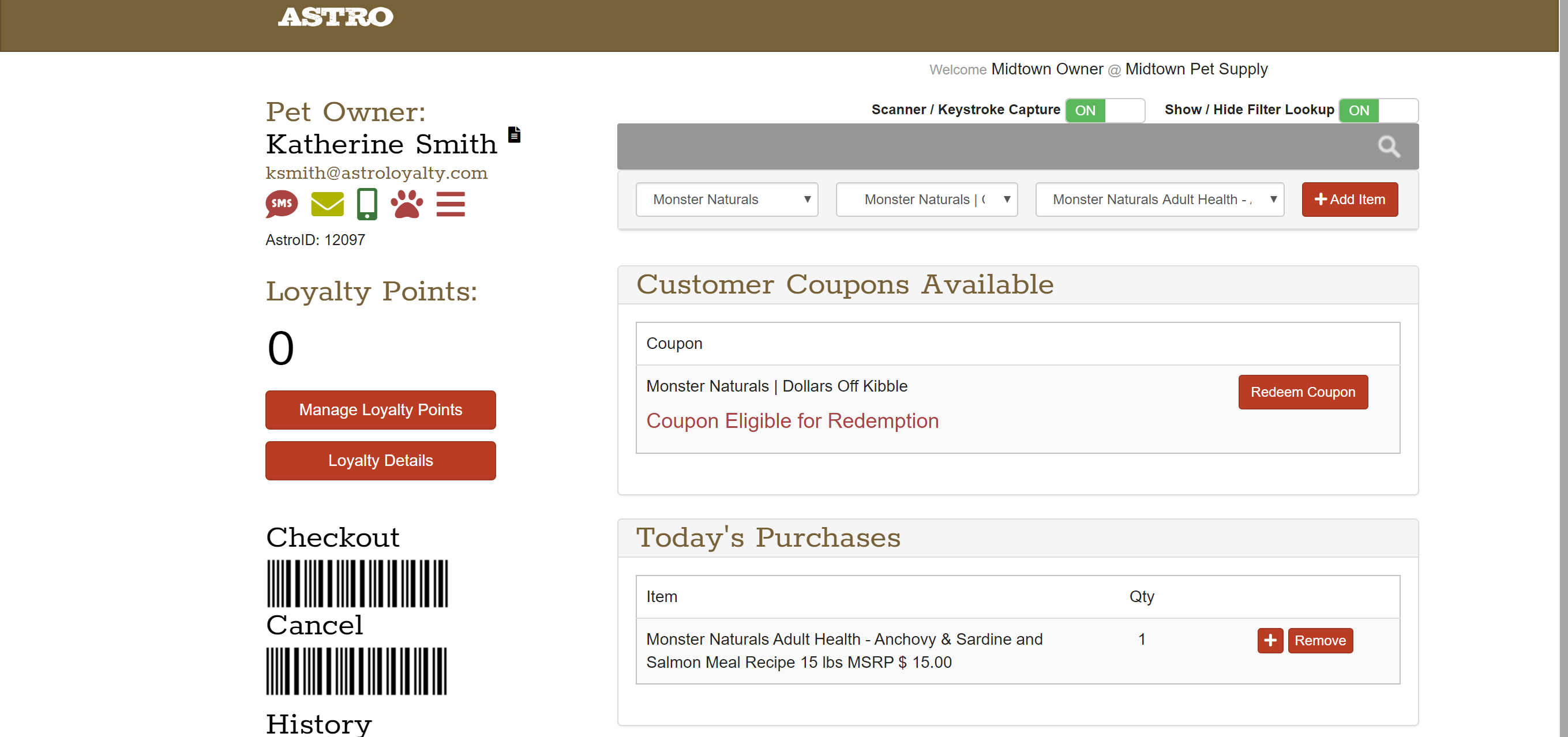
Task: Open the red hamburger list icon
Action: point(451,205)
